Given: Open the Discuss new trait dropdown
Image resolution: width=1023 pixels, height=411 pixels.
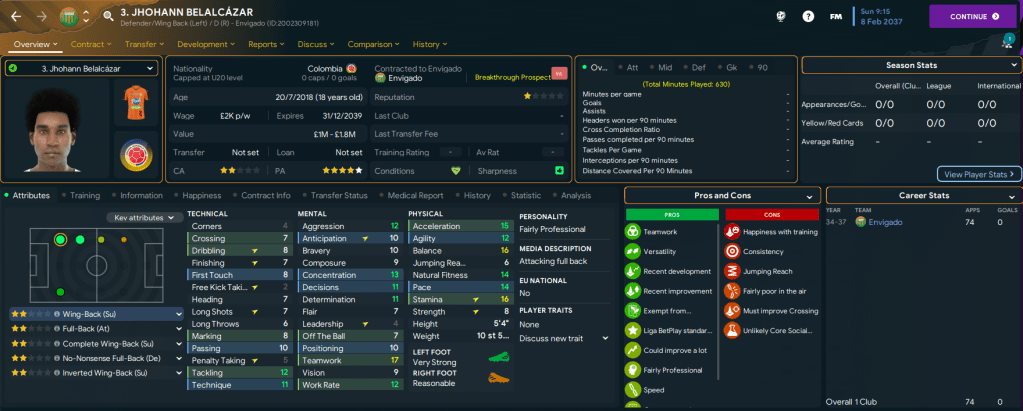Looking at the screenshot, I should click(x=564, y=338).
